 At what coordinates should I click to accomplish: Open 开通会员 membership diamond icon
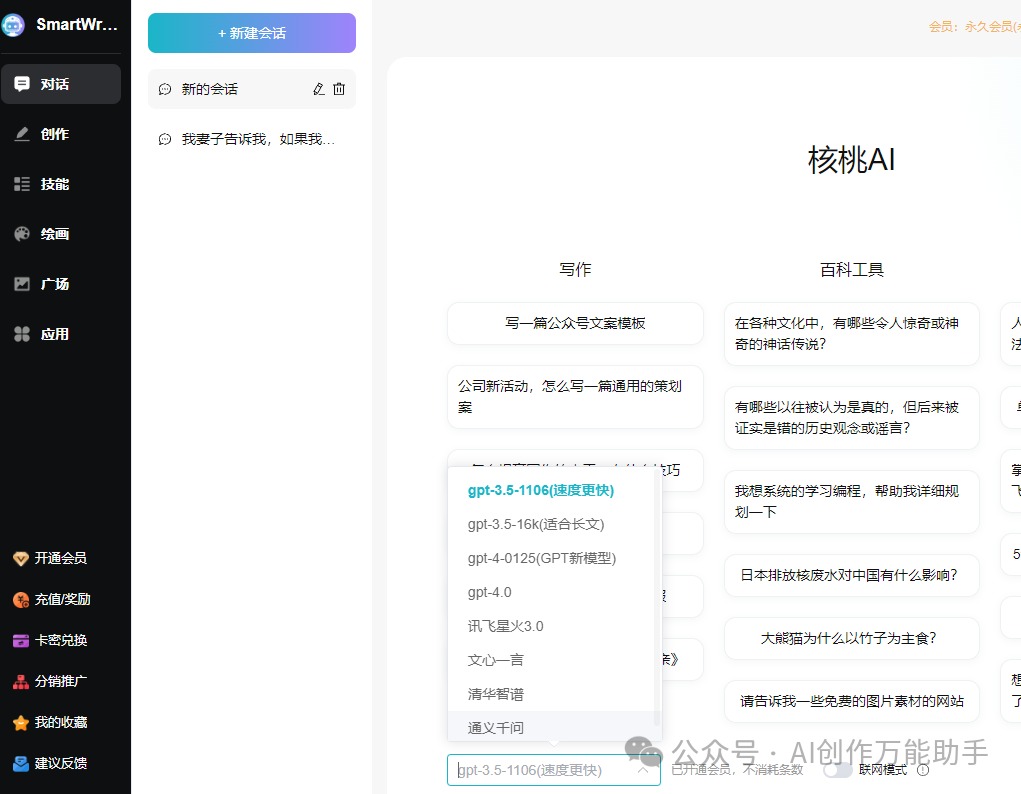[x=20, y=558]
